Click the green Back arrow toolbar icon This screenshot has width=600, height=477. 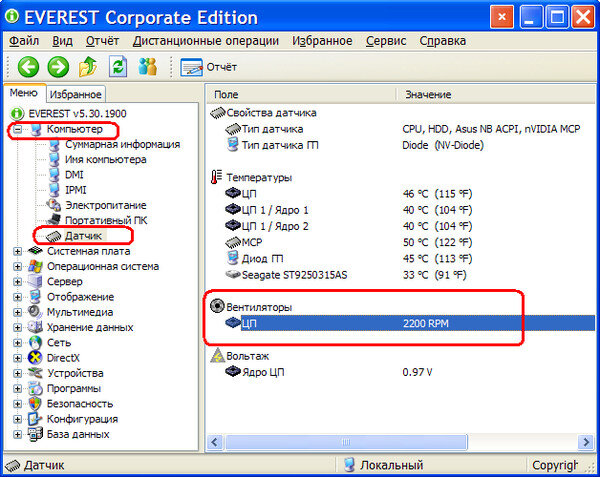[28, 67]
